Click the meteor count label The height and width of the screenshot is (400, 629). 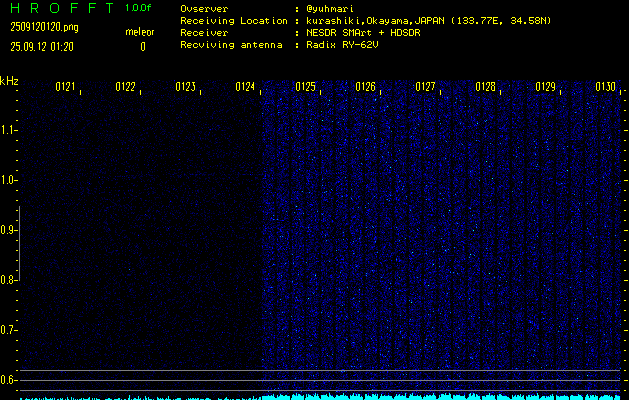coord(140,32)
